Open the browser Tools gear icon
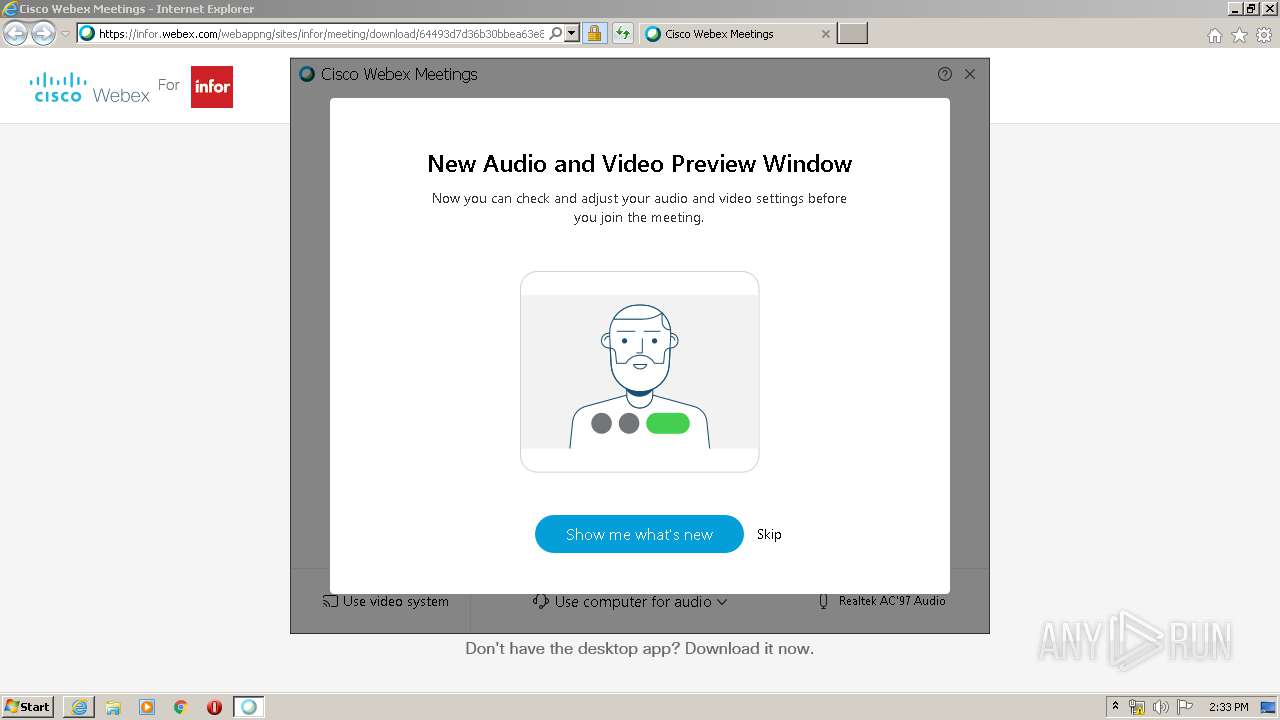 coord(1264,35)
